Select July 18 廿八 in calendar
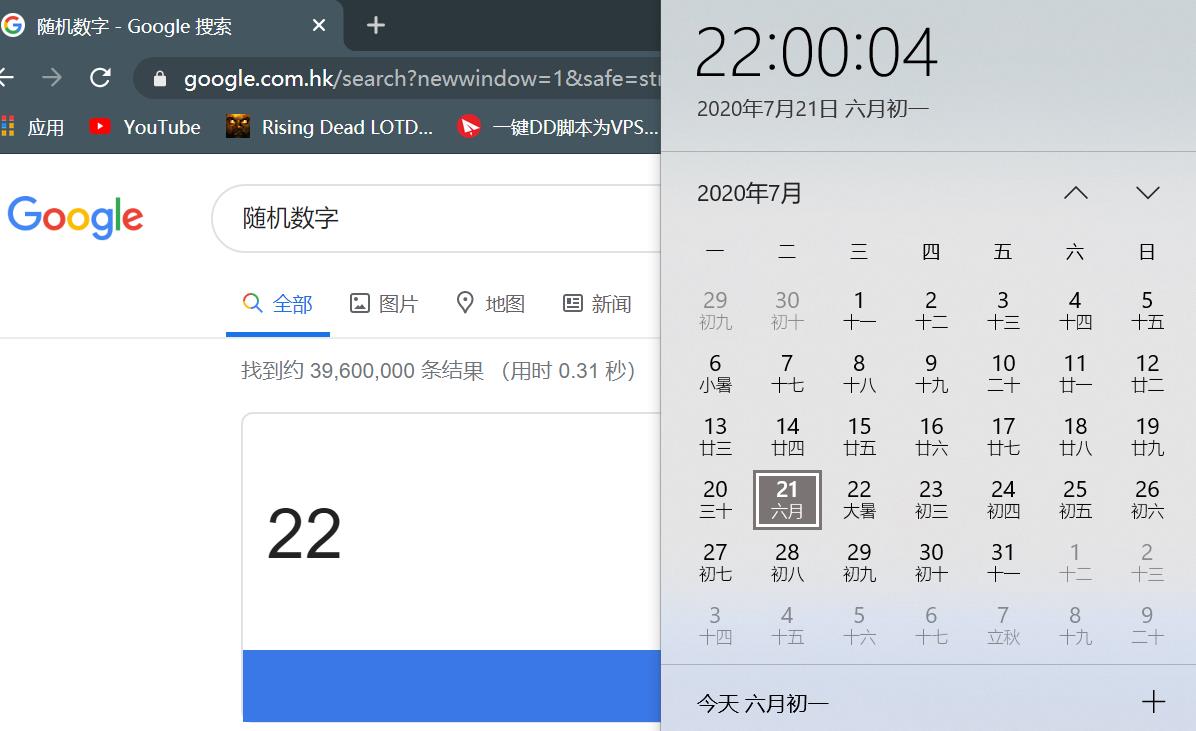This screenshot has height=731, width=1196. [1075, 436]
